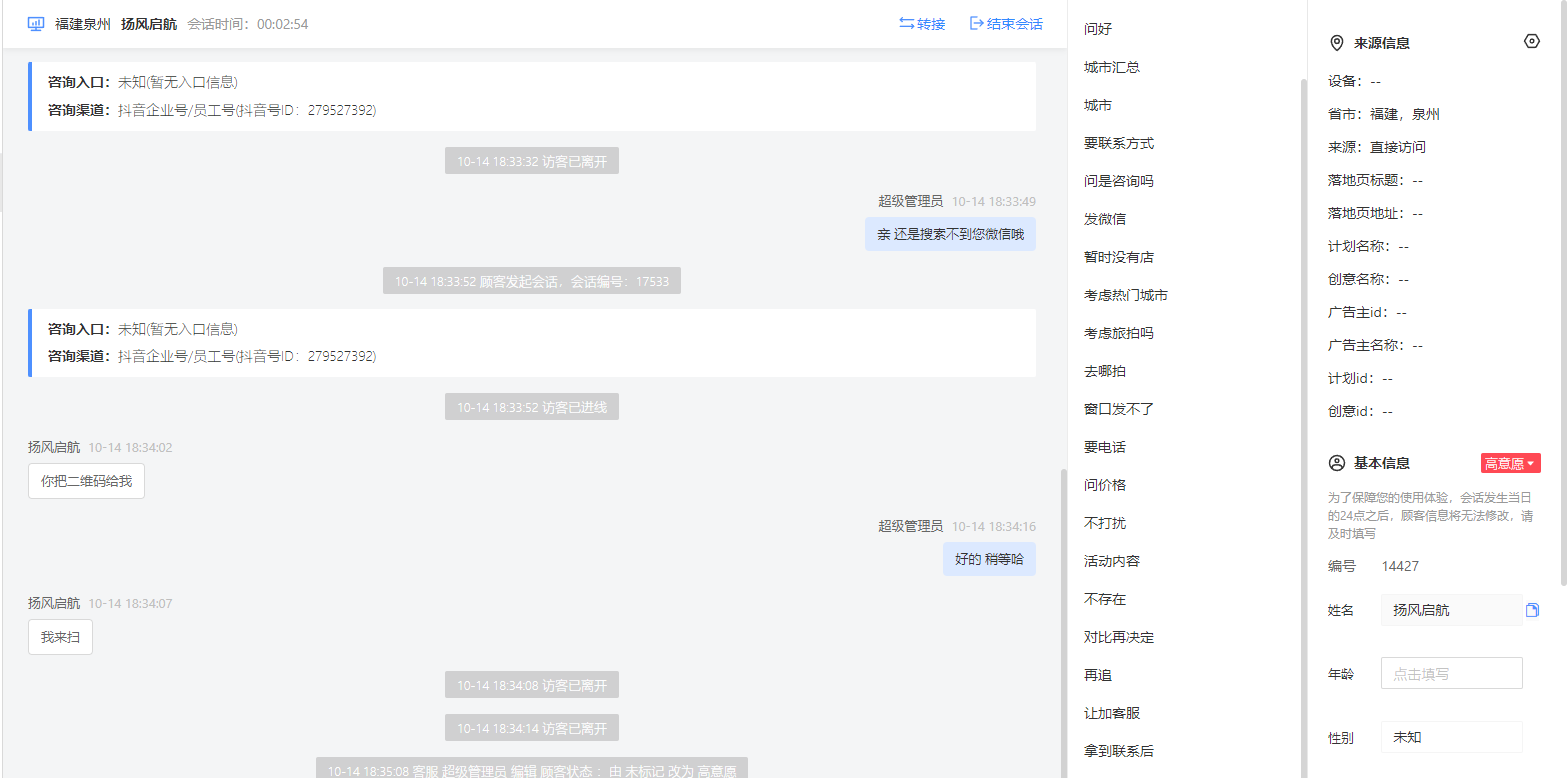Click the notice 10-14 18:33:32 访客已离开
Viewport: 1567px width, 778px height.
point(532,161)
